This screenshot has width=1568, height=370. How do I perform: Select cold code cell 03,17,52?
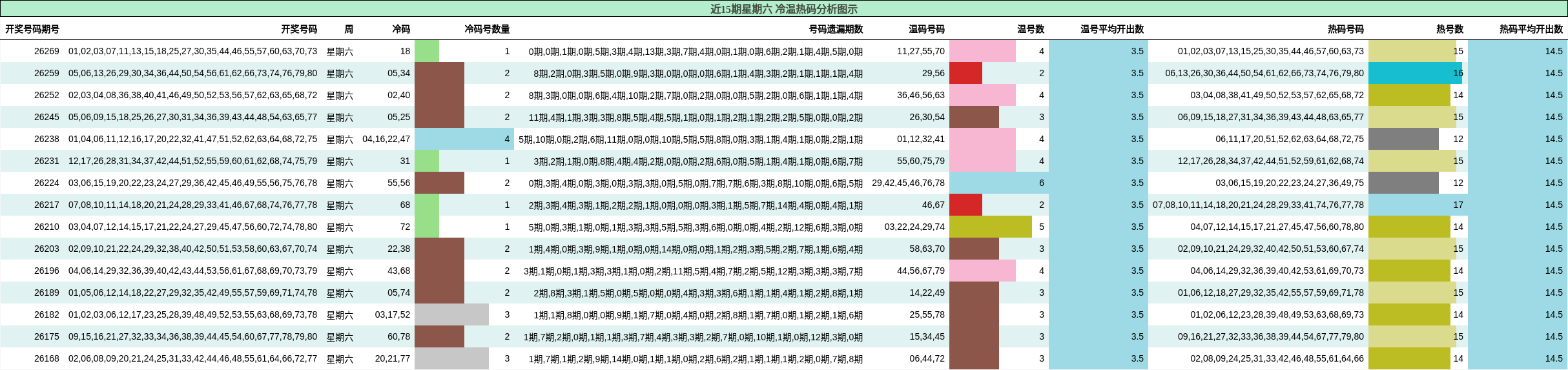pos(393,314)
